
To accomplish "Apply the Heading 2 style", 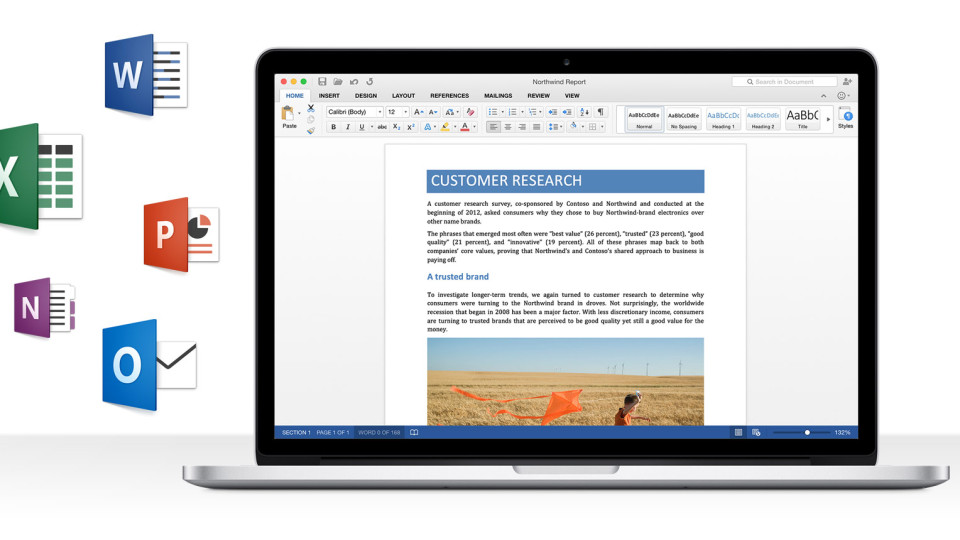I will click(x=763, y=119).
